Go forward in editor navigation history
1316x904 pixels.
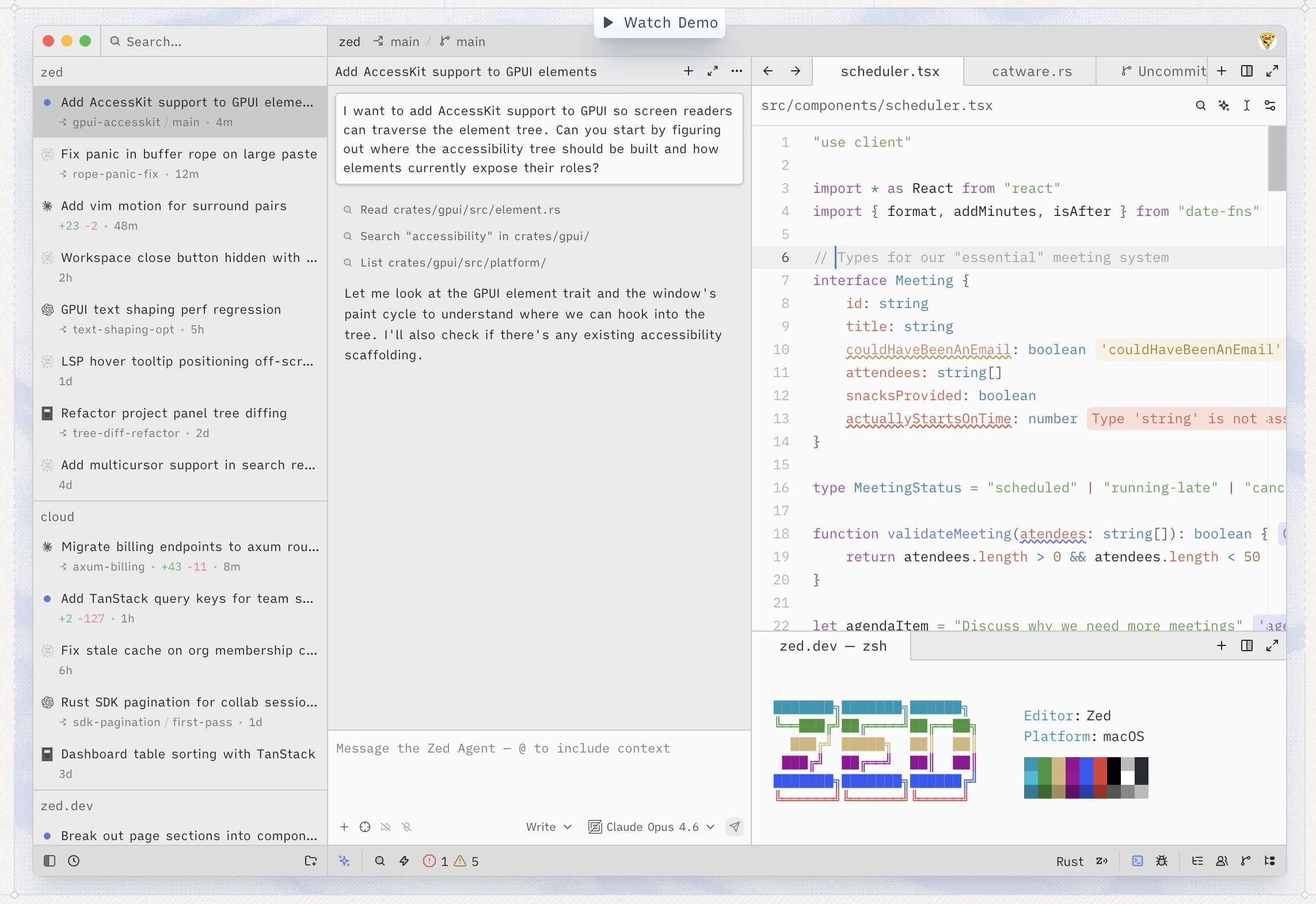pos(796,71)
